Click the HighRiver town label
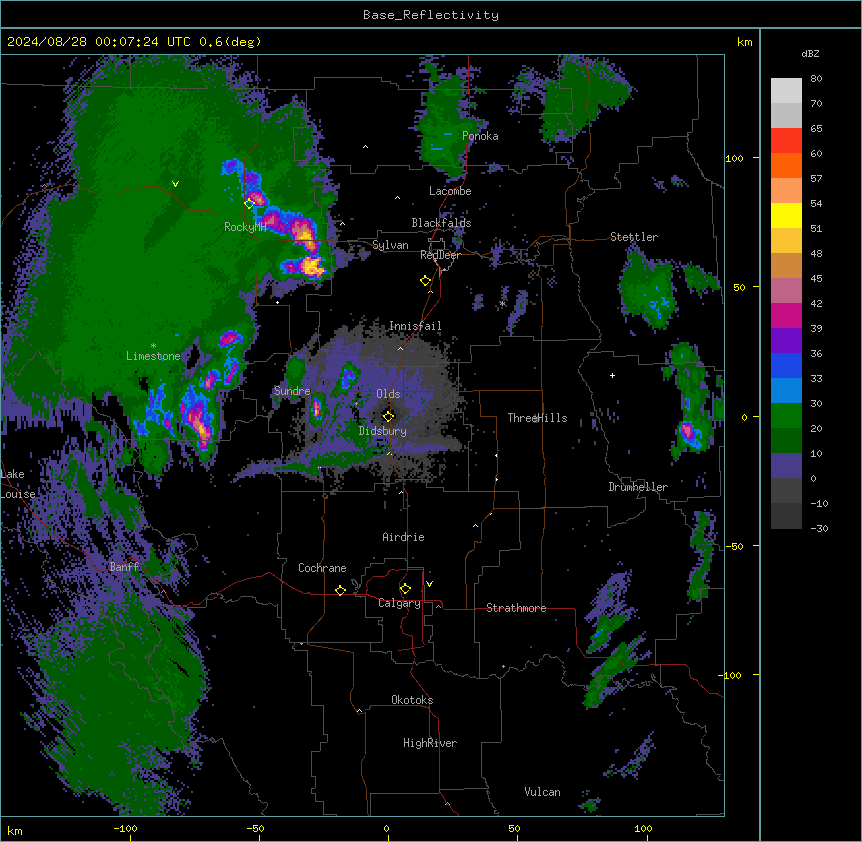 tap(430, 743)
